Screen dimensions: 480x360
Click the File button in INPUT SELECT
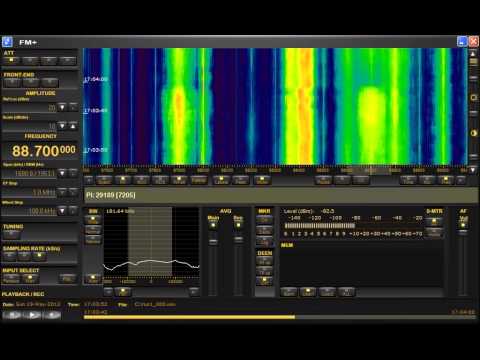coord(67,279)
